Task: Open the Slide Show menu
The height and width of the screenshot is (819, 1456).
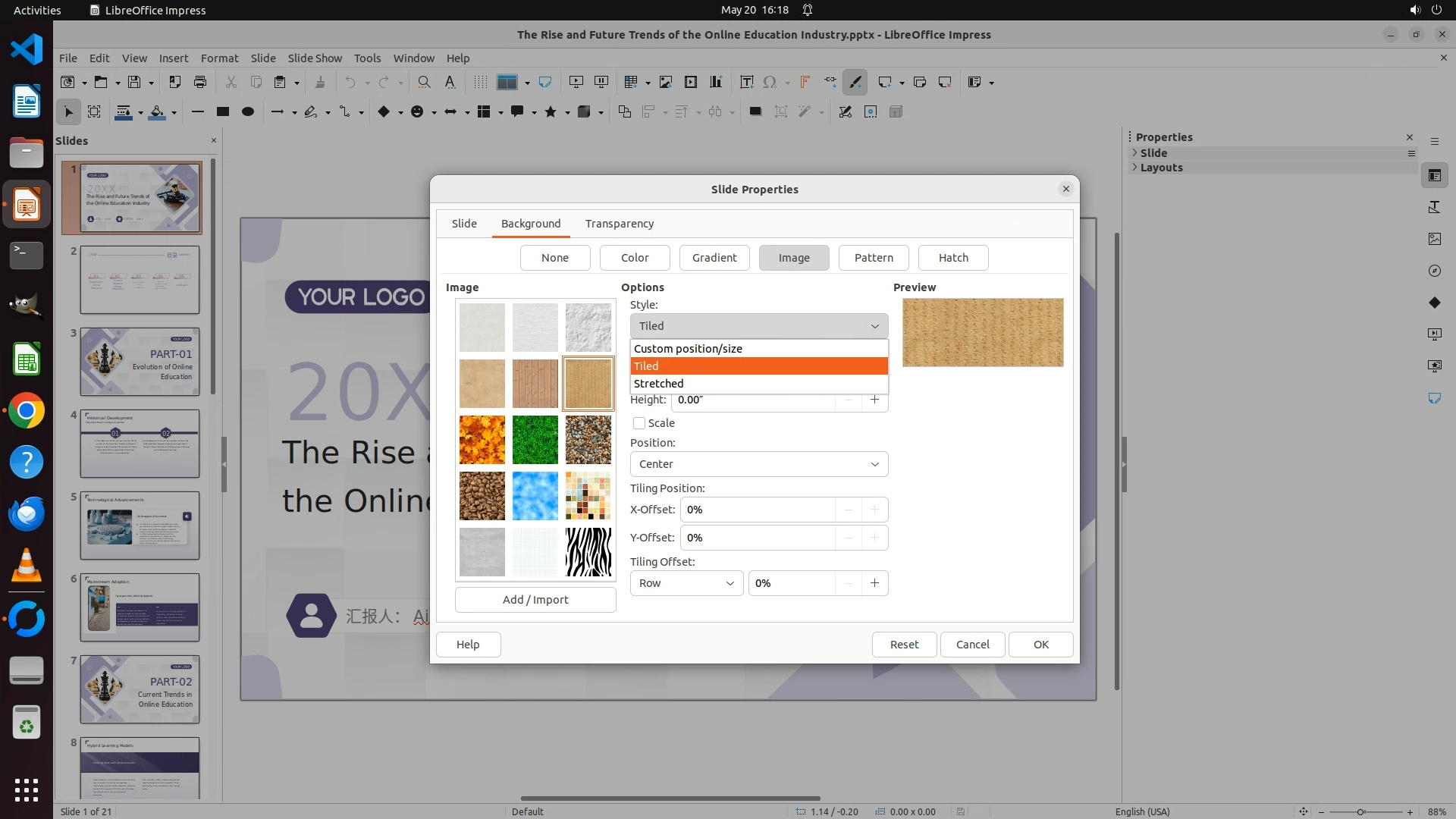Action: (x=315, y=58)
